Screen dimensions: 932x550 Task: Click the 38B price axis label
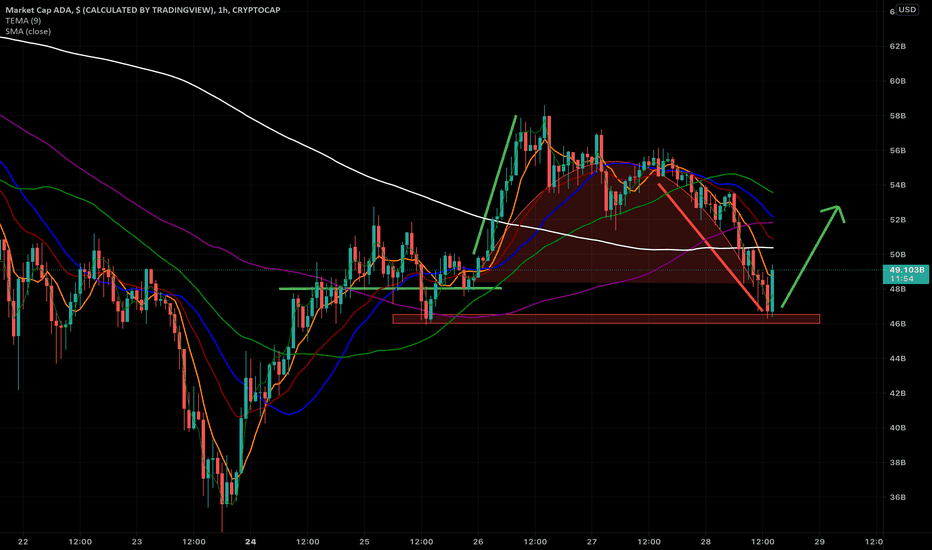click(x=898, y=462)
